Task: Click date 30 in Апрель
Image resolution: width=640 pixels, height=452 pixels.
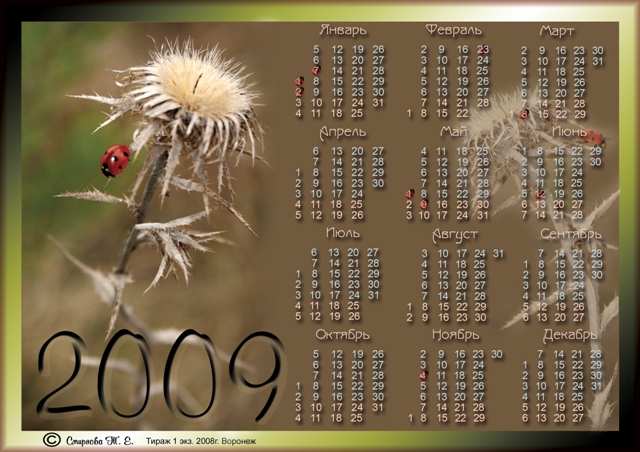Action: click(x=378, y=183)
